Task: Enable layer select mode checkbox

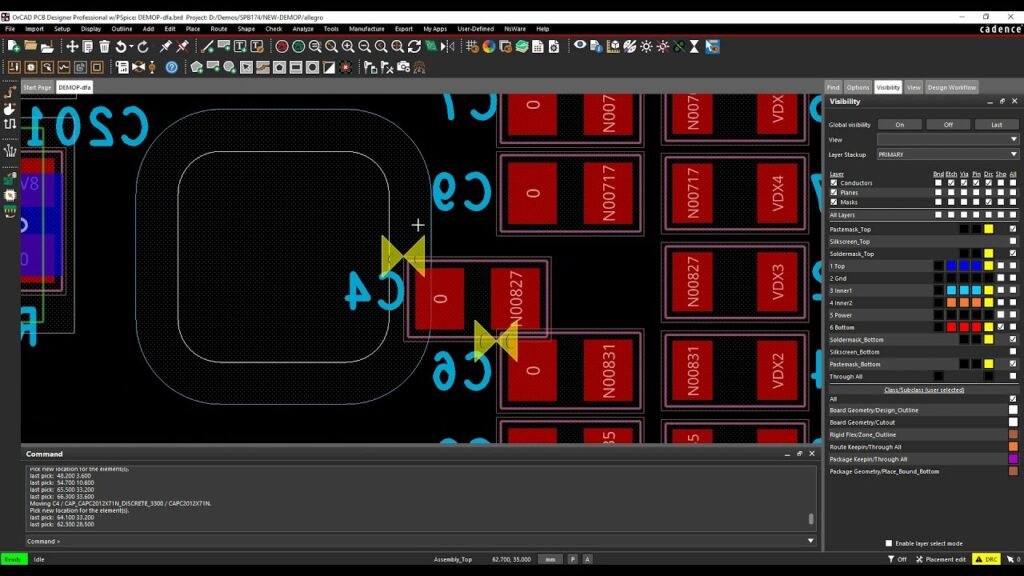Action: [x=889, y=543]
